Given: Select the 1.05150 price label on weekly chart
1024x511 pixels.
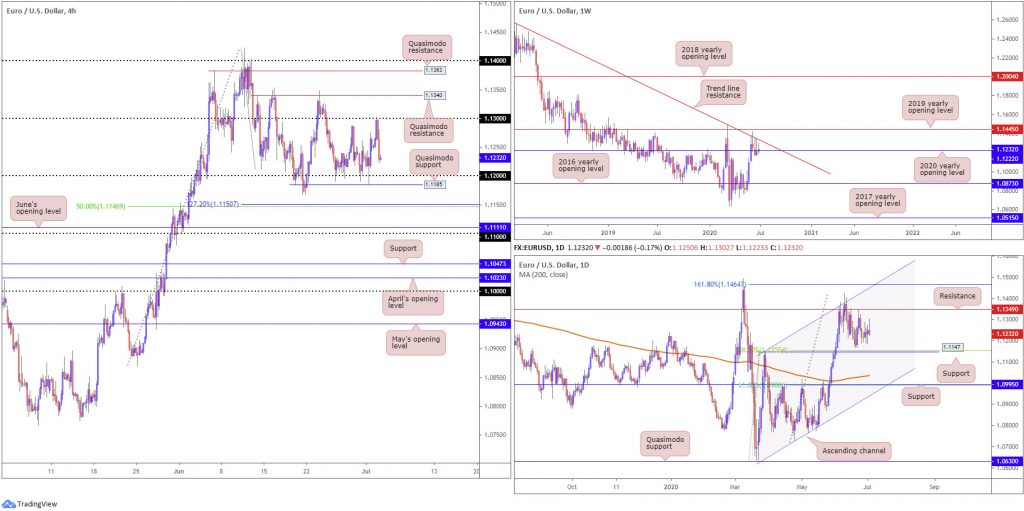Looking at the screenshot, I should [1006, 218].
